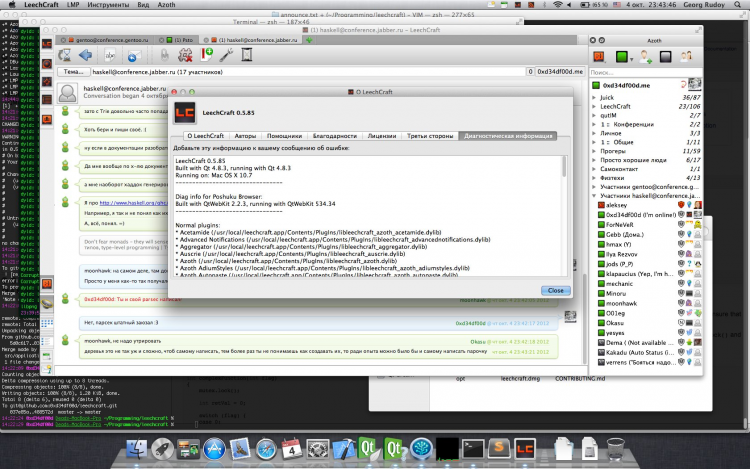Click the 0xd34df00d.me nickname field
Viewport: 750px width, 469px height.
560,72
